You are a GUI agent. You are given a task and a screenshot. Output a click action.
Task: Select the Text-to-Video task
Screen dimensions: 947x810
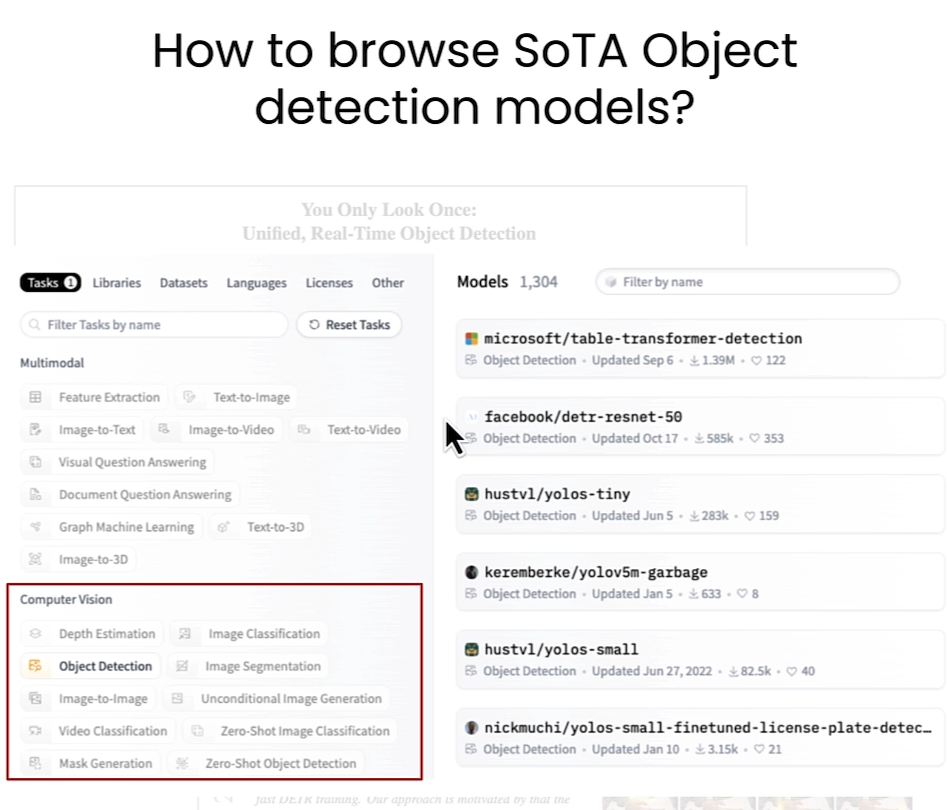pos(349,430)
